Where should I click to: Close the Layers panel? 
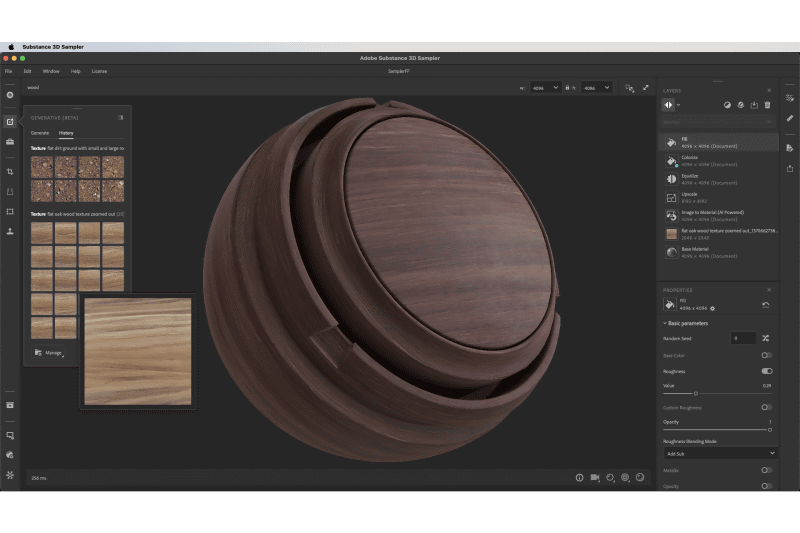(769, 90)
